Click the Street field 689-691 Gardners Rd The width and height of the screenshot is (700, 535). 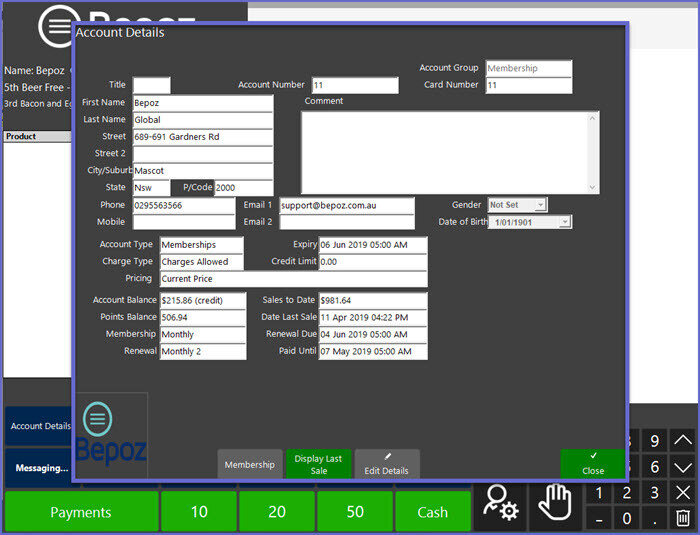click(203, 137)
